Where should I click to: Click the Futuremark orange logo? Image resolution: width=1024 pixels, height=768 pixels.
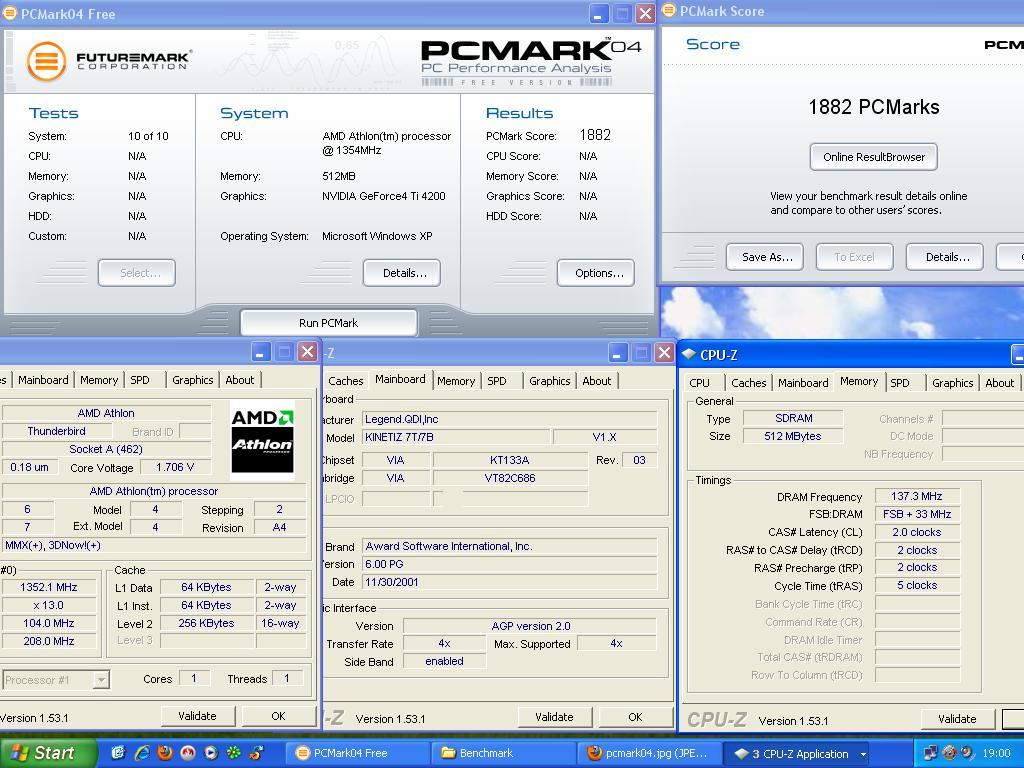pyautogui.click(x=46, y=61)
